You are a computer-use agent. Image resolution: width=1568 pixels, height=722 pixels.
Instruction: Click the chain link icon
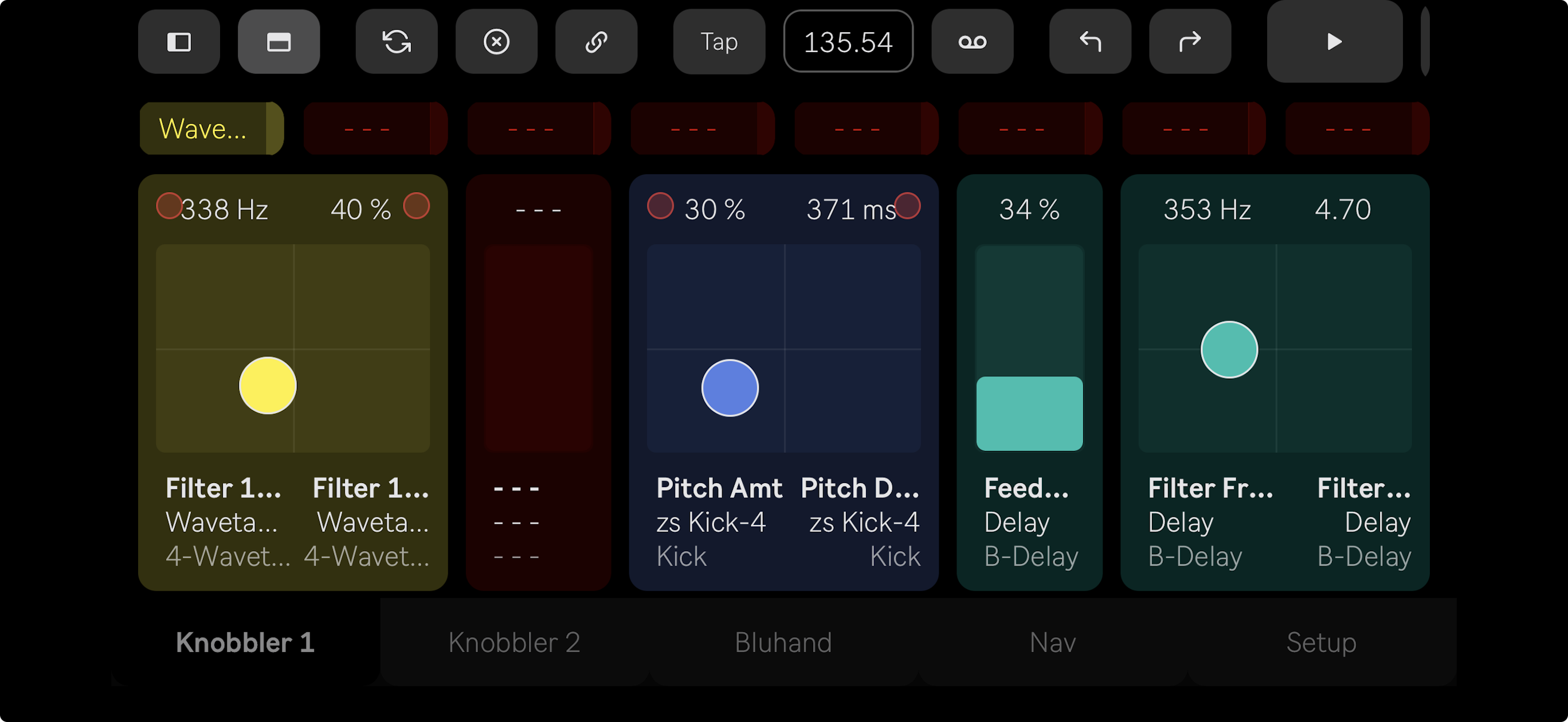click(x=596, y=42)
